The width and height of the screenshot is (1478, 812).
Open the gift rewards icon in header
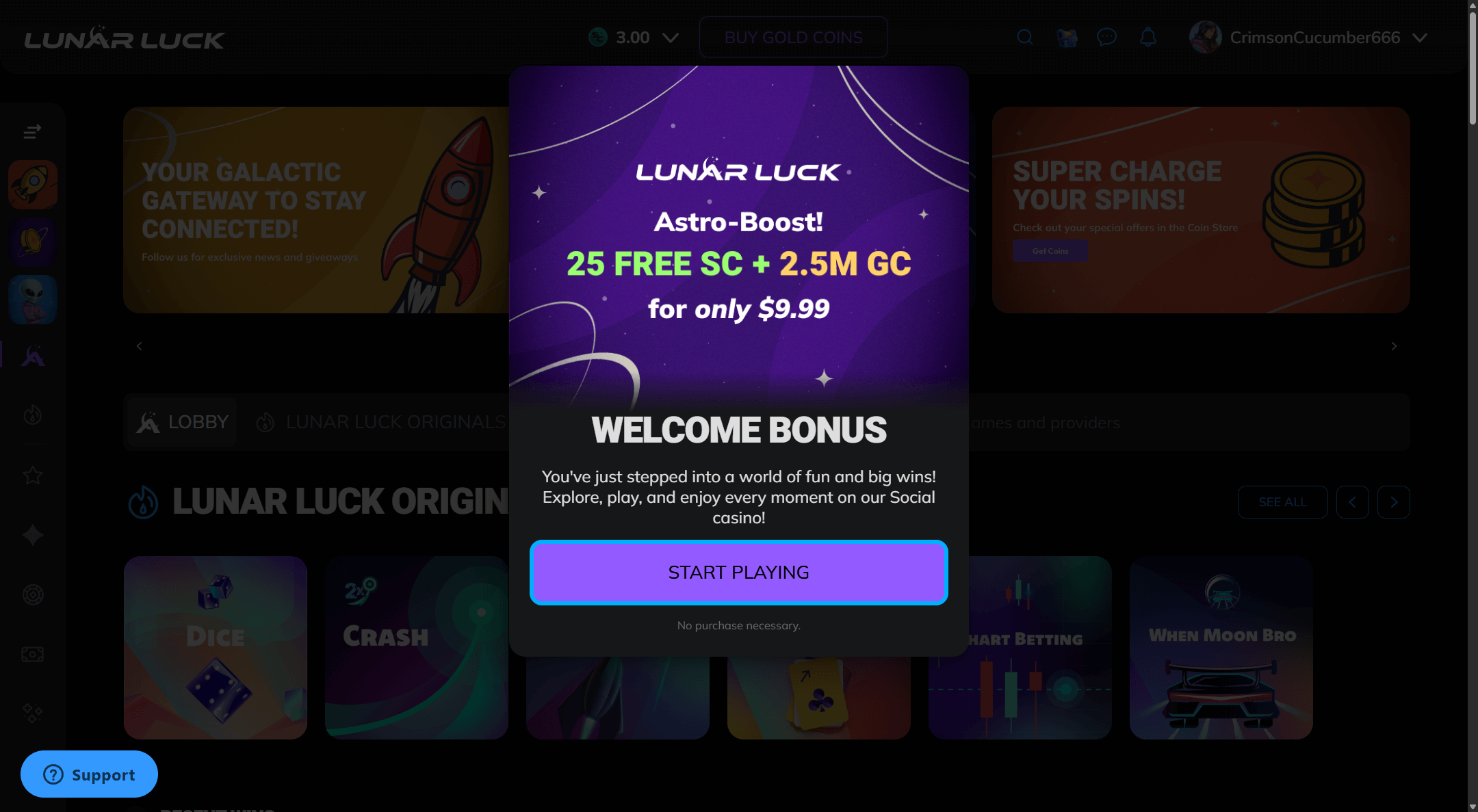tap(1067, 37)
